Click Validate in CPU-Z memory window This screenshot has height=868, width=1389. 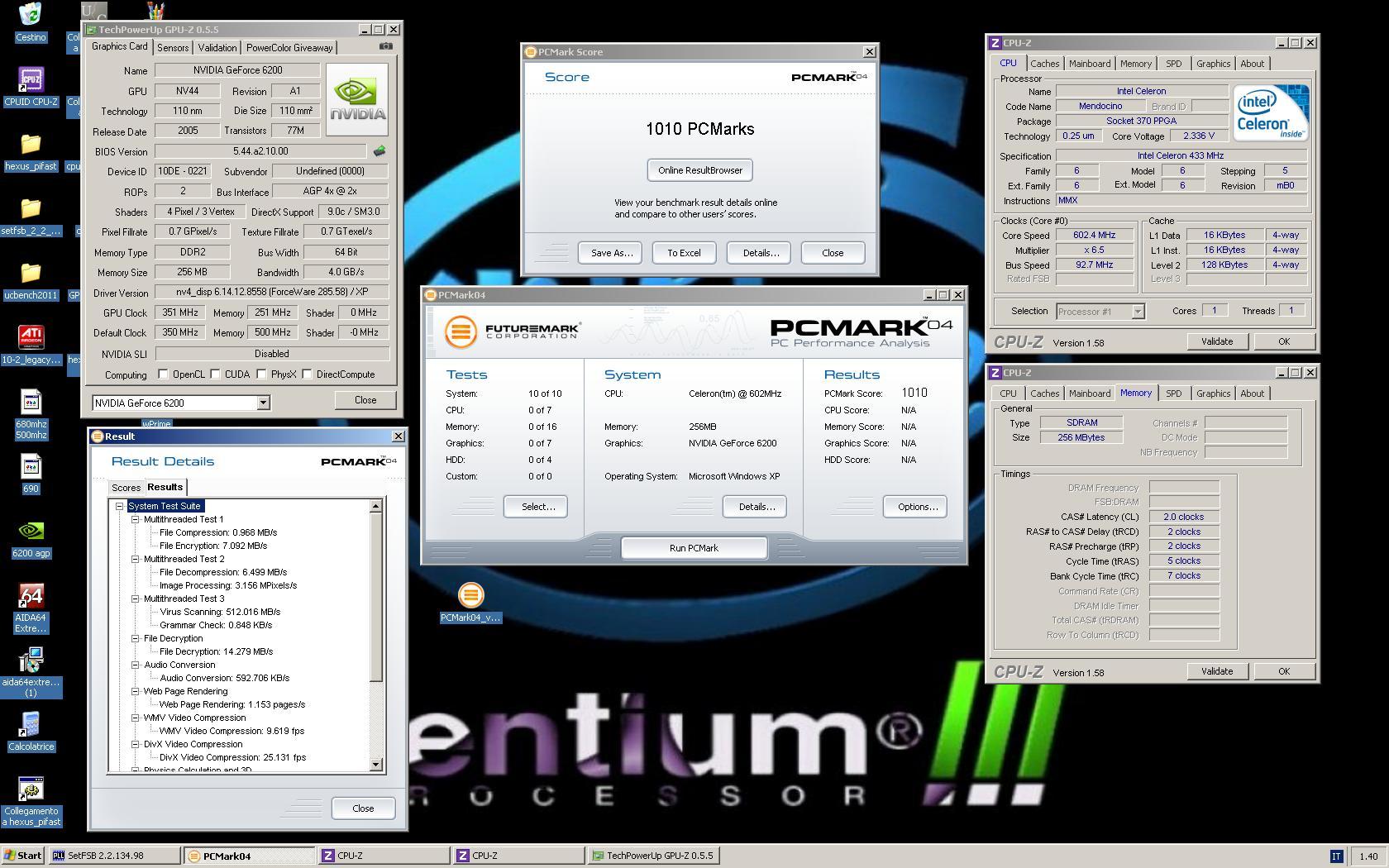(1216, 671)
